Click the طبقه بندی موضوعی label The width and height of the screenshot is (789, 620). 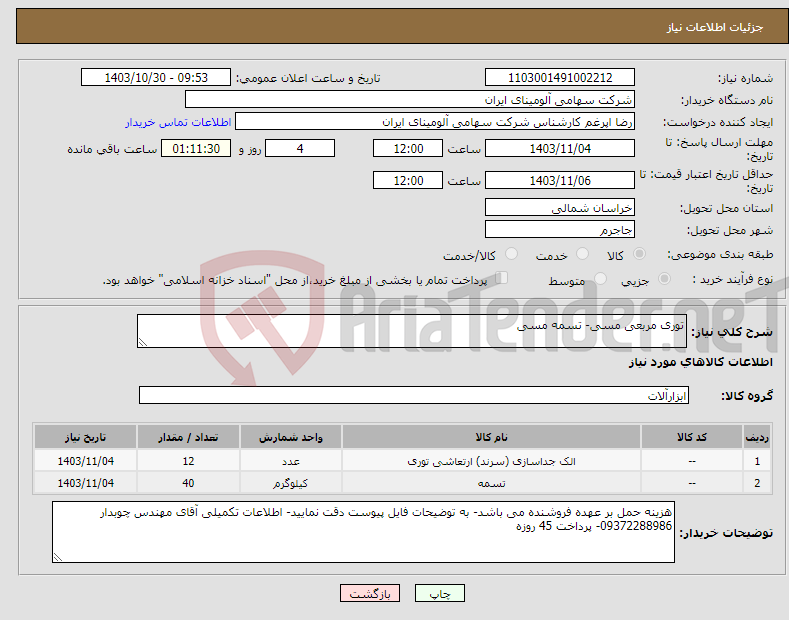pyautogui.click(x=720, y=254)
